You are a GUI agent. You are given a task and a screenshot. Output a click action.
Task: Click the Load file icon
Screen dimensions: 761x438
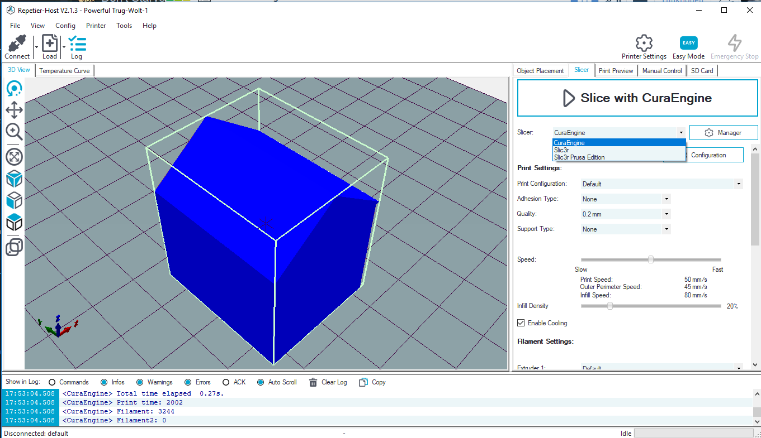pyautogui.click(x=50, y=44)
